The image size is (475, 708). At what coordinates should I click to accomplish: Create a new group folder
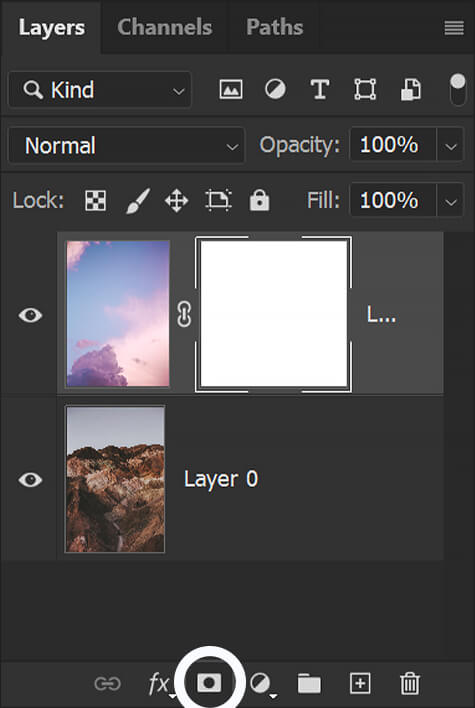[x=309, y=683]
